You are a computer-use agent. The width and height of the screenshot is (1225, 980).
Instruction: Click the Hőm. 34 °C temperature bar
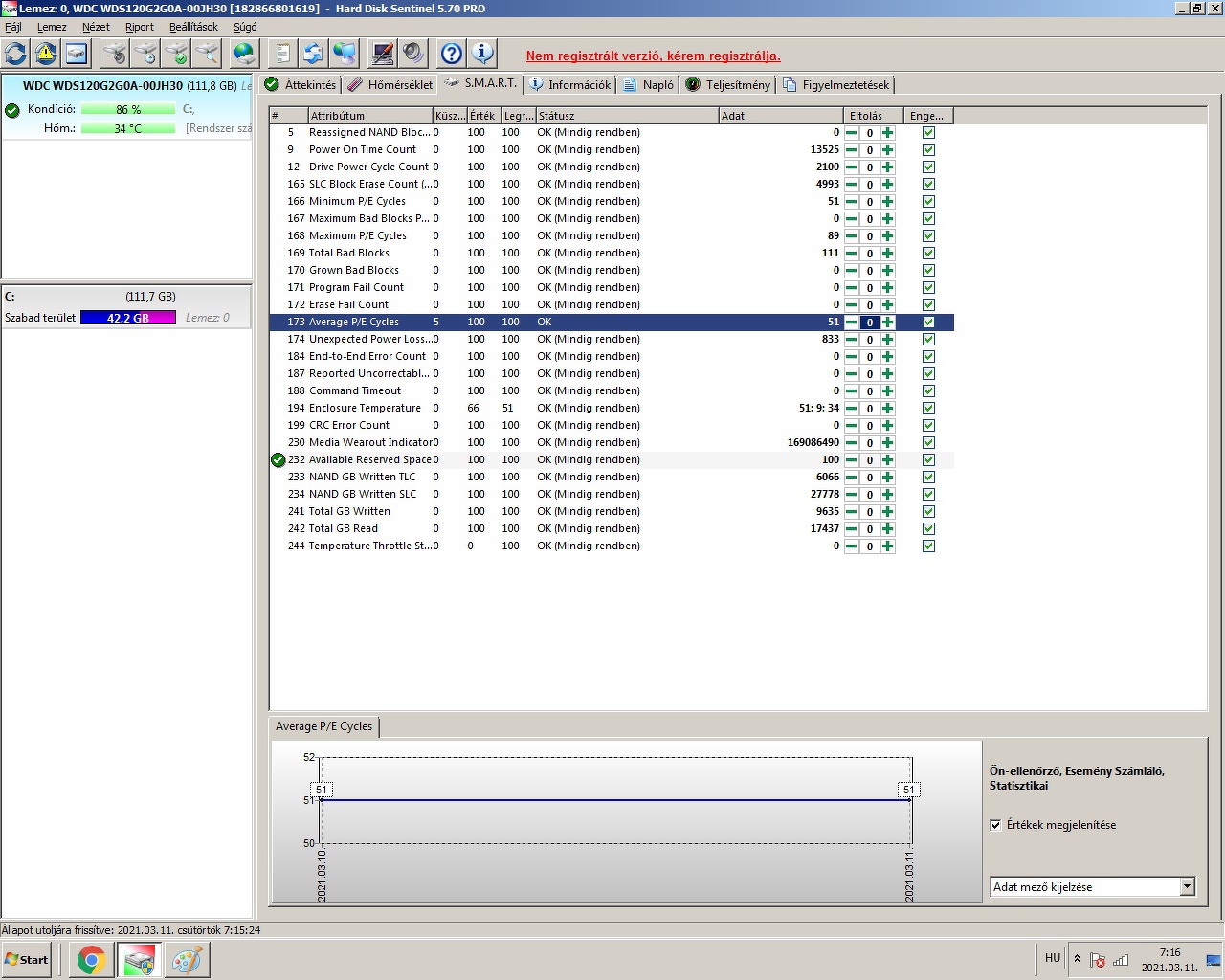[x=128, y=128]
